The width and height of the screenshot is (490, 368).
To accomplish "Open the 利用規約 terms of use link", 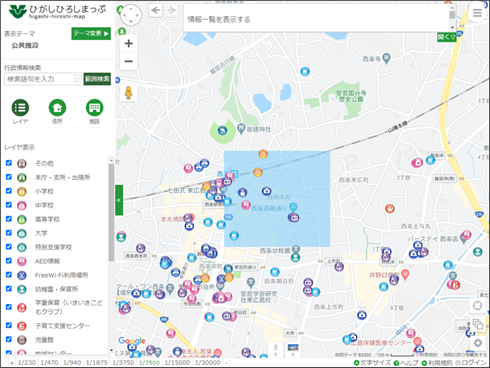I will 437,363.
